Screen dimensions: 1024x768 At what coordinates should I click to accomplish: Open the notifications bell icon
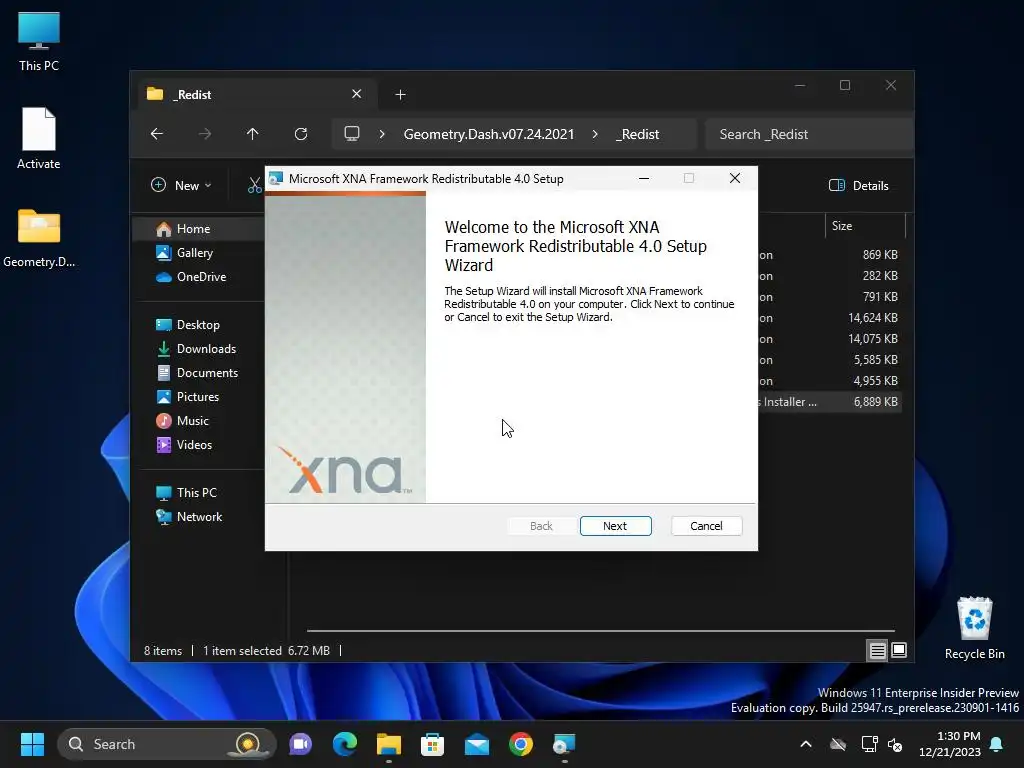[x=997, y=744]
